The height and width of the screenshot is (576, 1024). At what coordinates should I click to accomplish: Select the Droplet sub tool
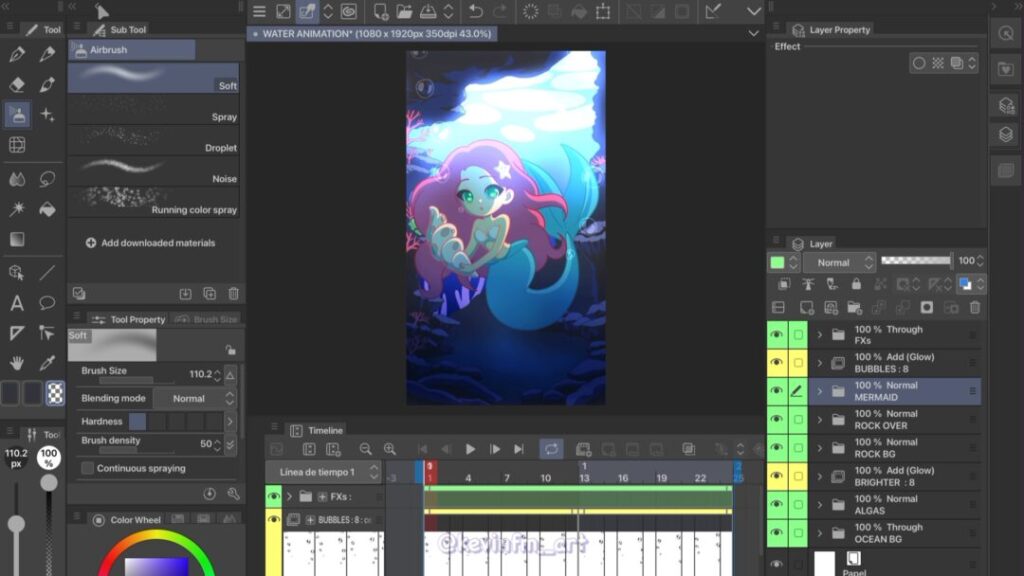tap(153, 140)
